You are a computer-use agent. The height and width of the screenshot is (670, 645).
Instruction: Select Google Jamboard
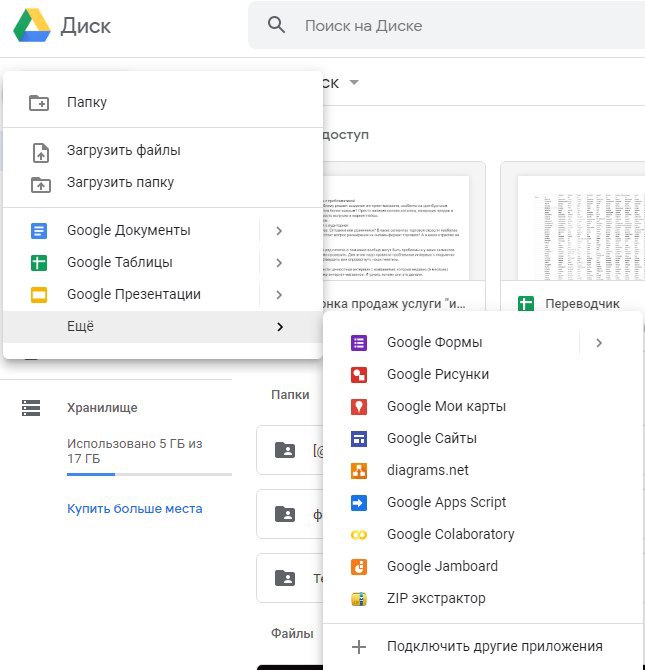pyautogui.click(x=483, y=567)
